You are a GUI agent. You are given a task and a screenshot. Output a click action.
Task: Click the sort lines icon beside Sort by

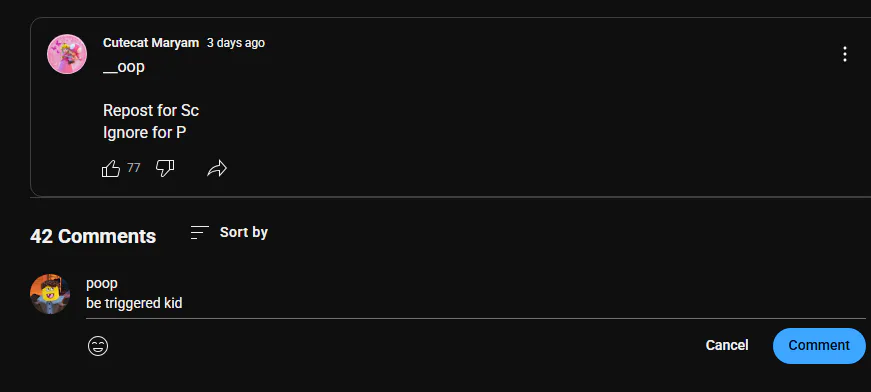pos(199,232)
